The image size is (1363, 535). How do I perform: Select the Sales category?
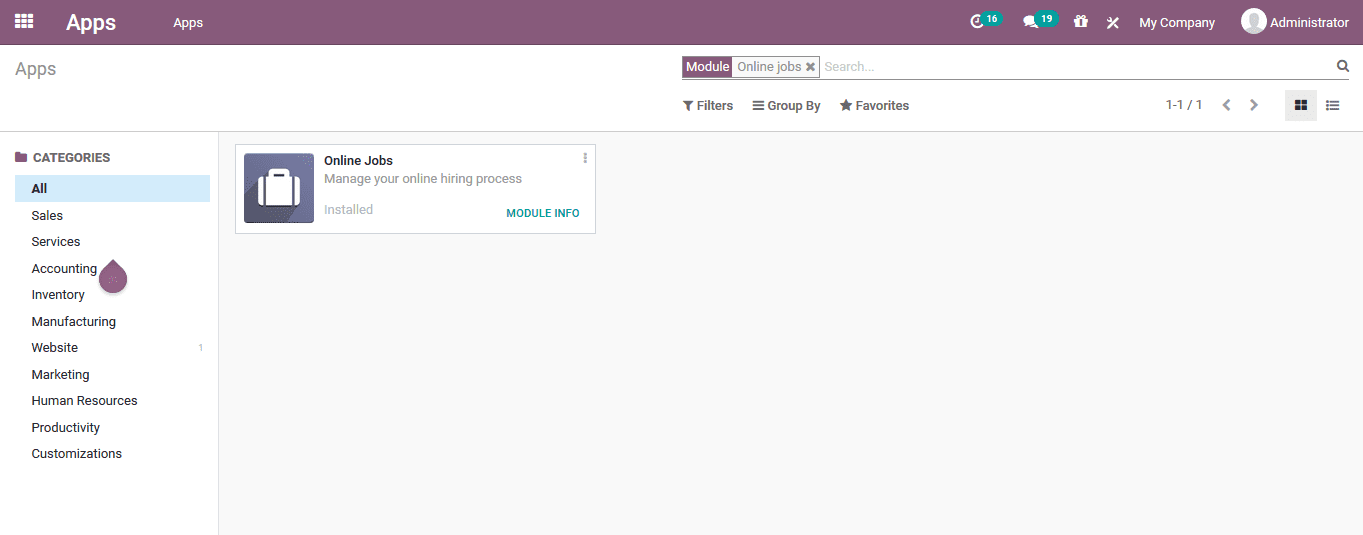pyautogui.click(x=112, y=215)
